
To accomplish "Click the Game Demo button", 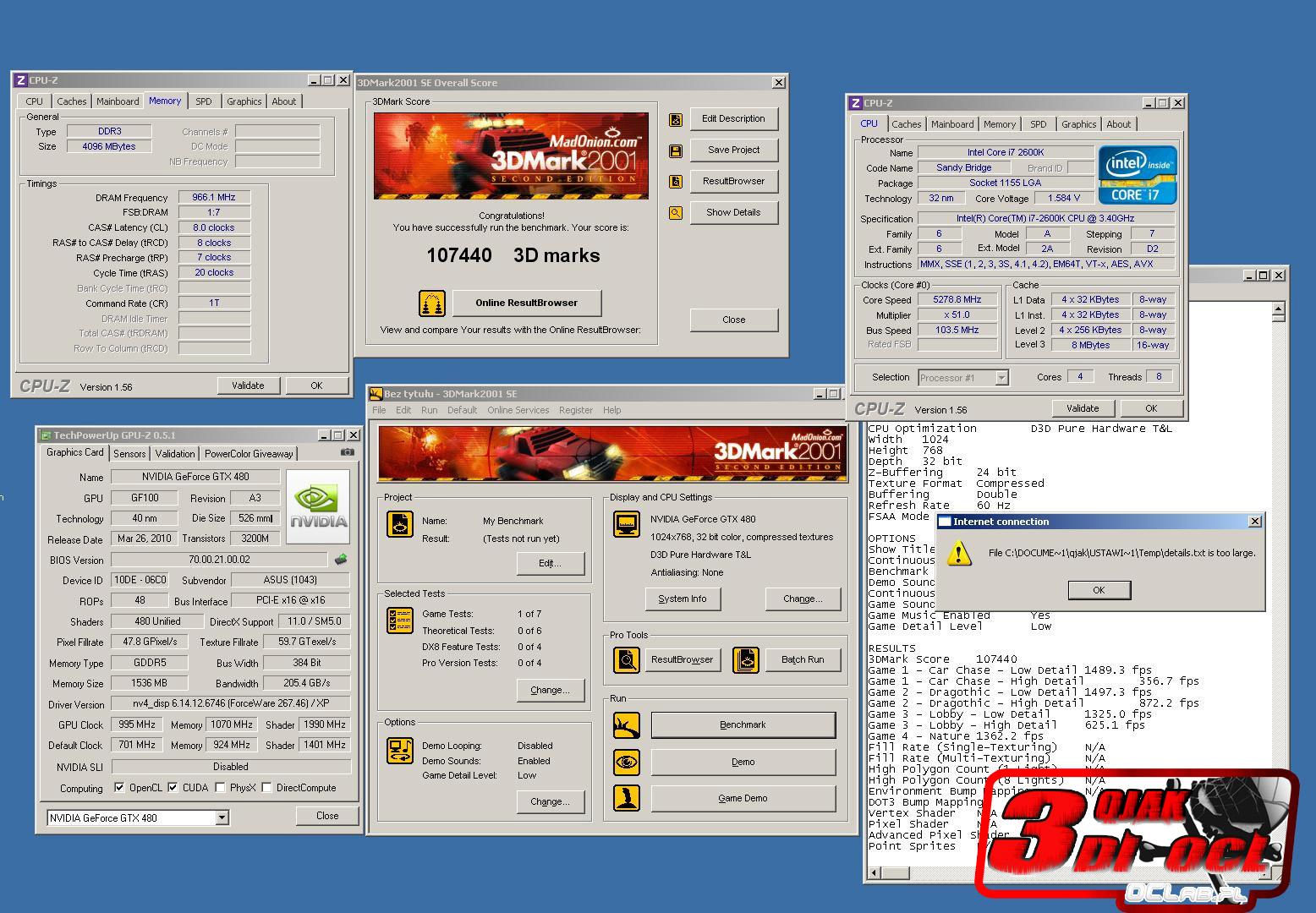I will (x=743, y=798).
